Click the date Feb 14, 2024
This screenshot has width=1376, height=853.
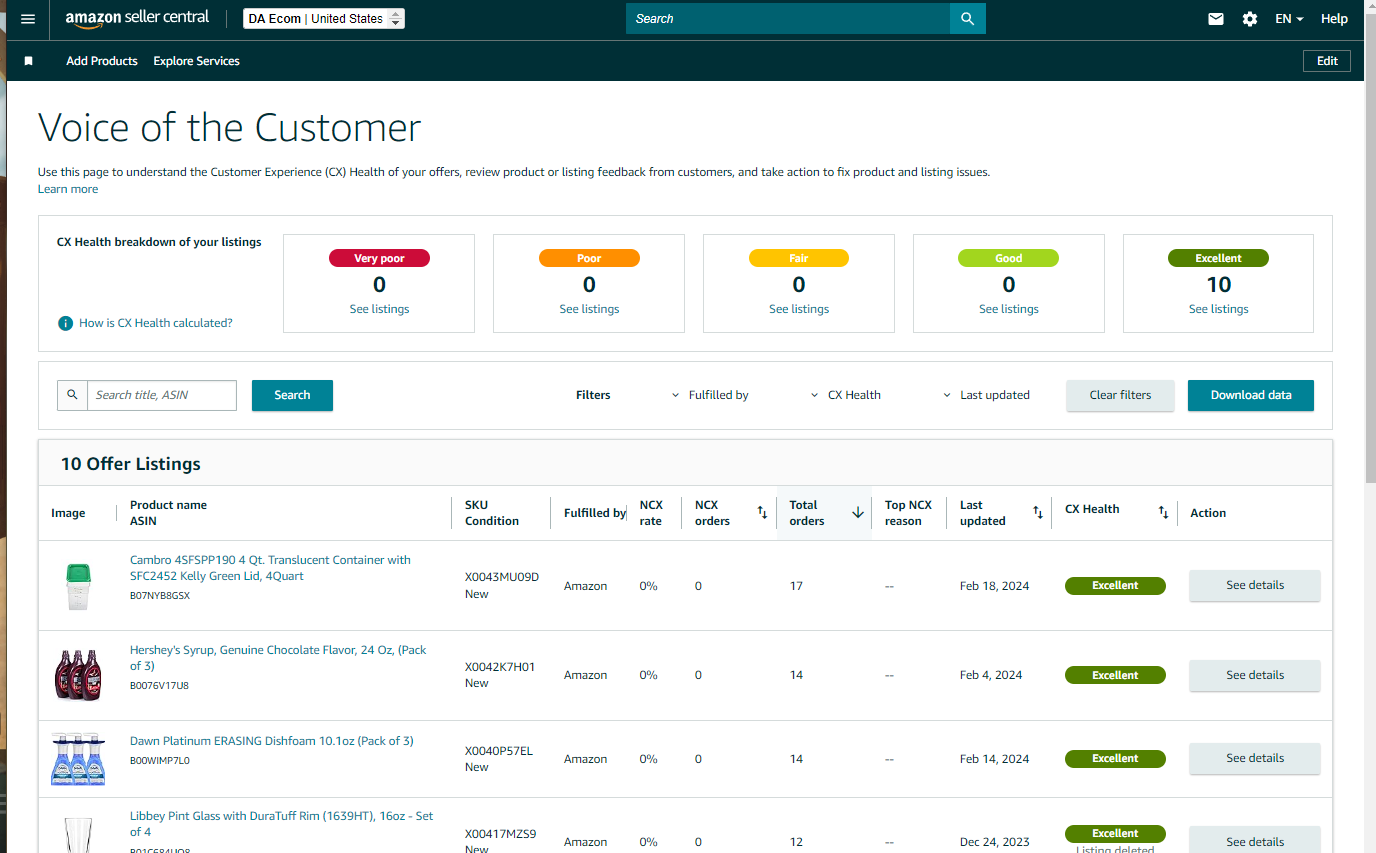coord(994,759)
